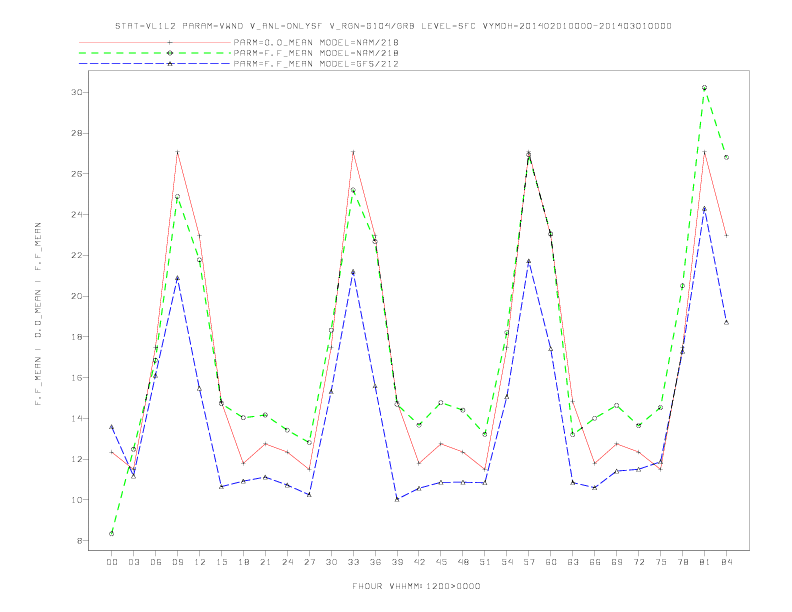
Task: Click the y-axis tick label 8
Action: click(x=80, y=541)
